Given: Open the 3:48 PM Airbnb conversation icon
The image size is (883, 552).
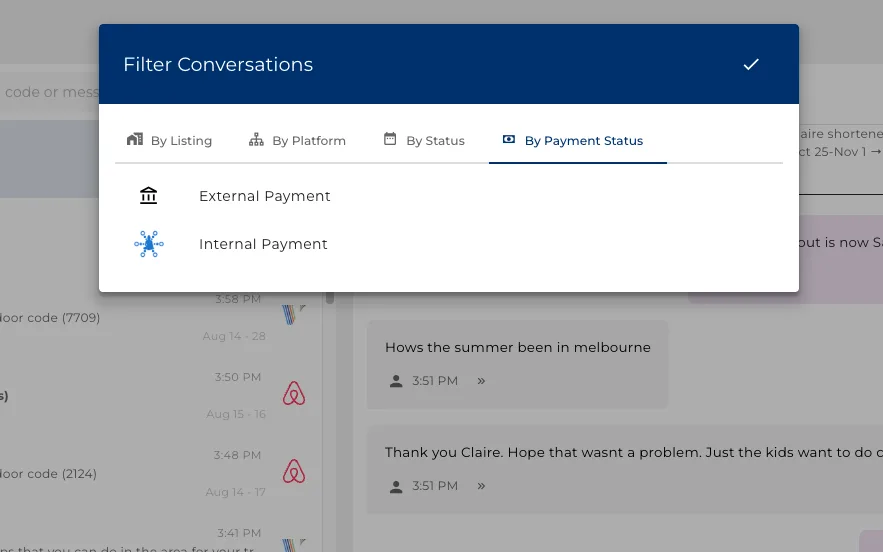Looking at the screenshot, I should pos(294,471).
